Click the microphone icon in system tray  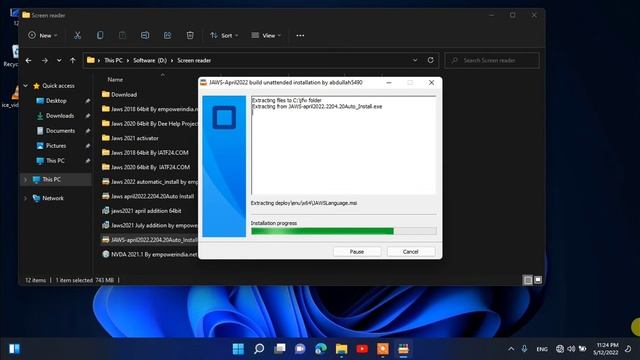[524, 349]
